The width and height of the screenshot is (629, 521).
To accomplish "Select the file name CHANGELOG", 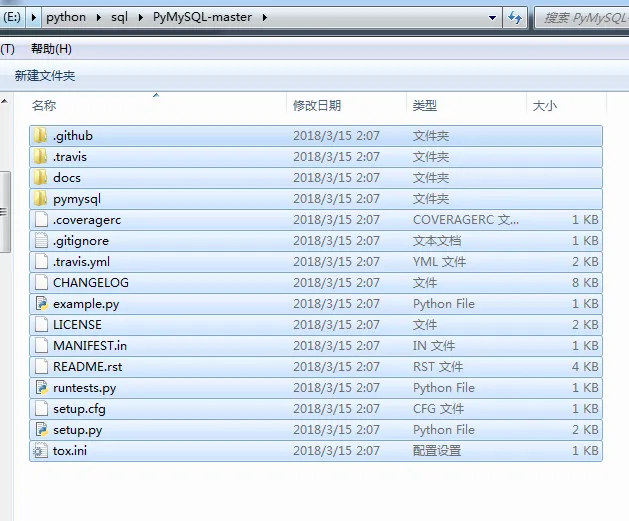I will click(x=91, y=283).
